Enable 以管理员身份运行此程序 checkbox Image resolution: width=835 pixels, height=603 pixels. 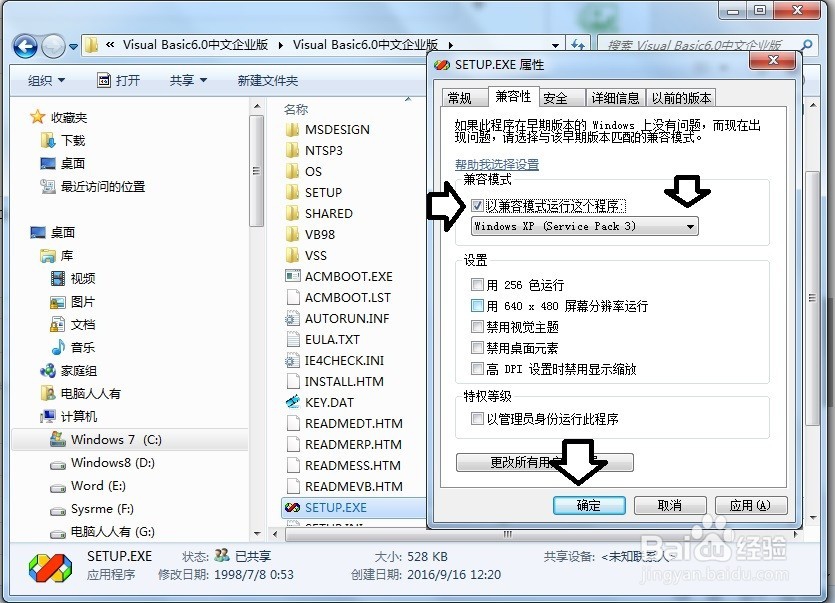(x=477, y=419)
